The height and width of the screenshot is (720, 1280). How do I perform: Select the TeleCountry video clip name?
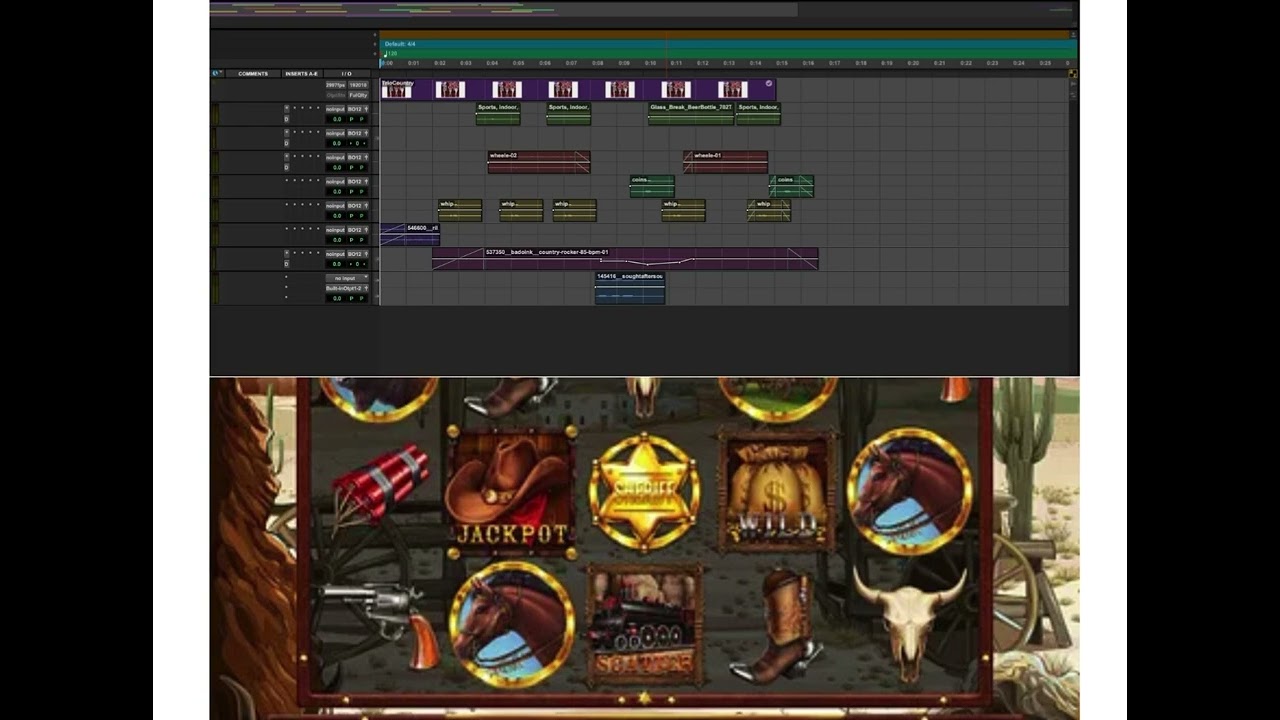click(398, 83)
